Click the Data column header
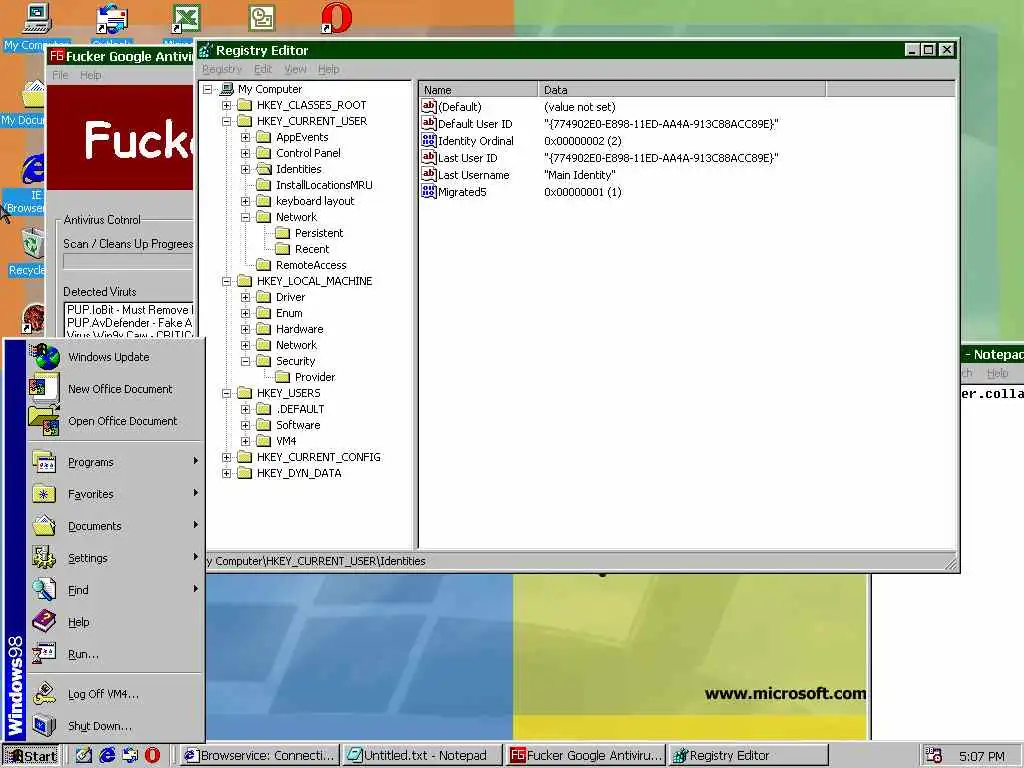 point(682,90)
